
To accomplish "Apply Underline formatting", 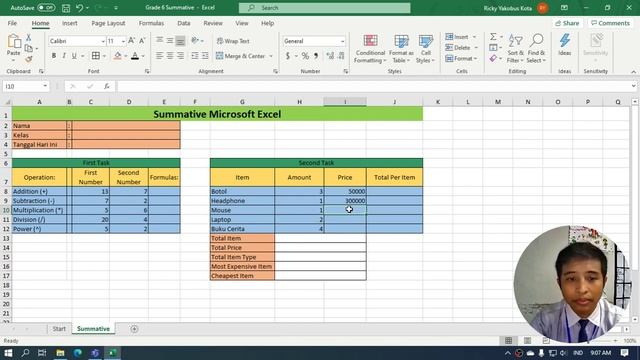I will (x=74, y=56).
